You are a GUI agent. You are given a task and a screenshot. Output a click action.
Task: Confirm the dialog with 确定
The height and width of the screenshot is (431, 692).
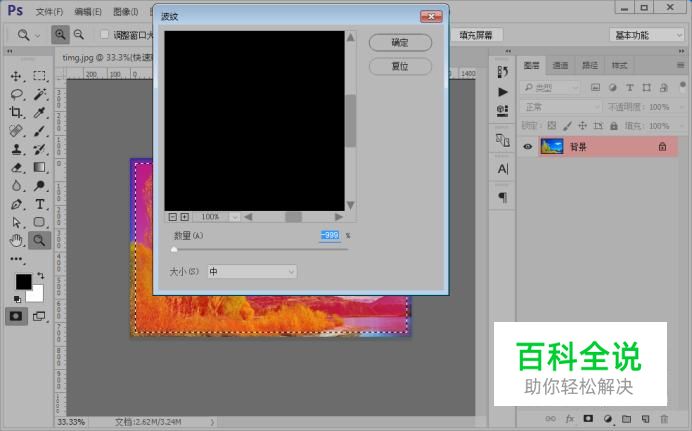click(x=400, y=43)
